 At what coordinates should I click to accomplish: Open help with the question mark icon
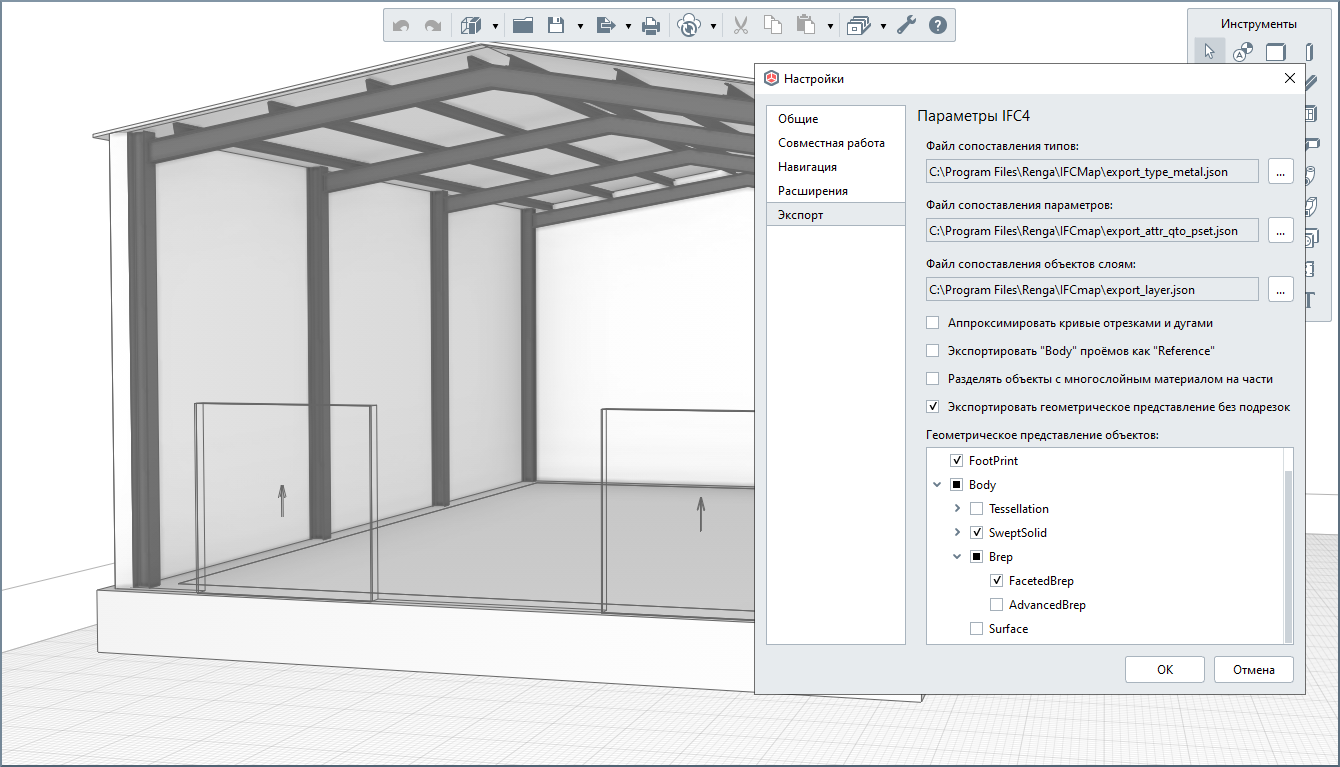coord(937,26)
